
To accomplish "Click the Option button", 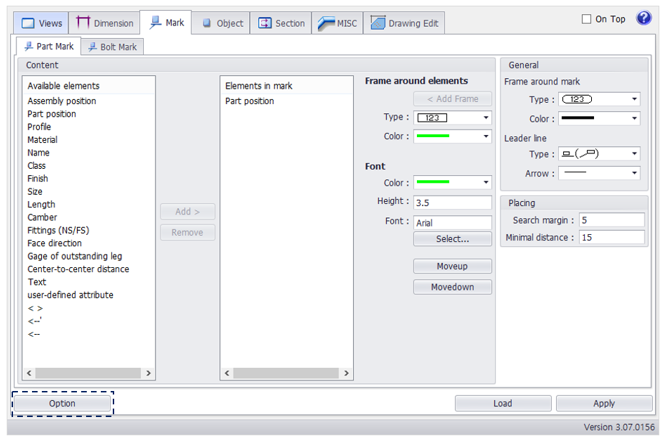I will pyautogui.click(x=62, y=403).
